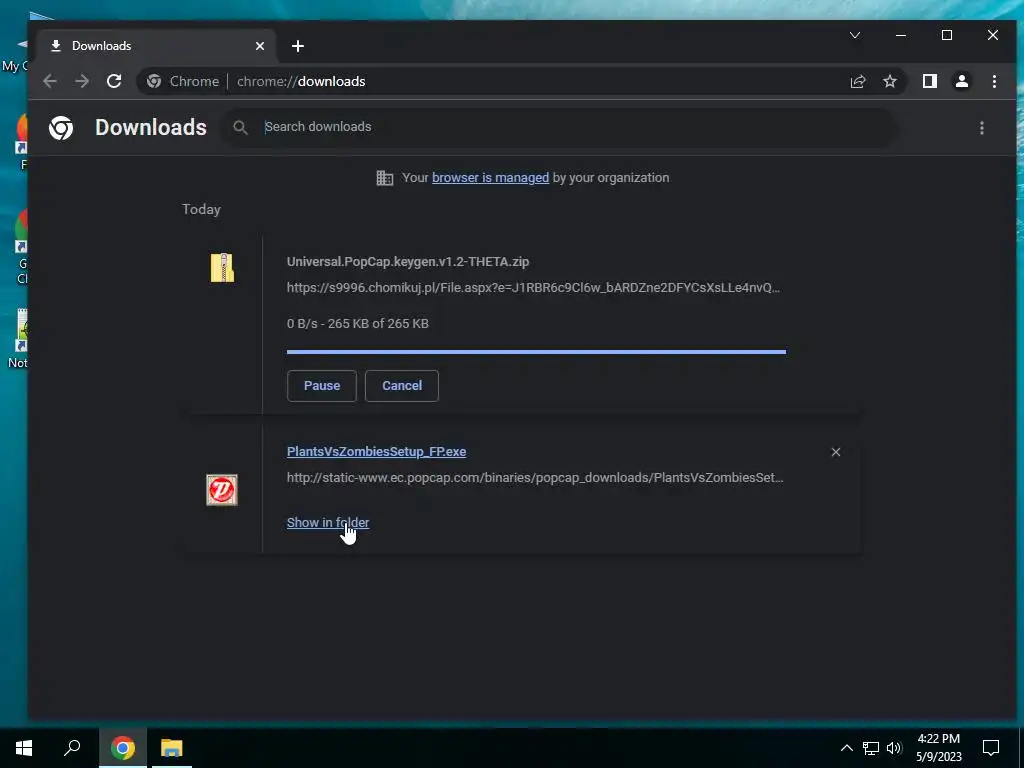
Task: Focus the chrome://downloads address bar
Action: pos(301,82)
